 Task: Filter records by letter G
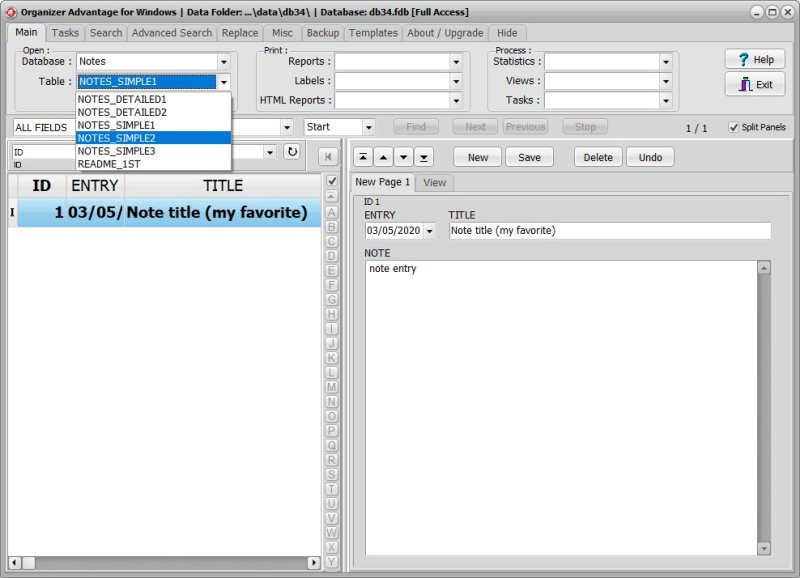(x=332, y=299)
